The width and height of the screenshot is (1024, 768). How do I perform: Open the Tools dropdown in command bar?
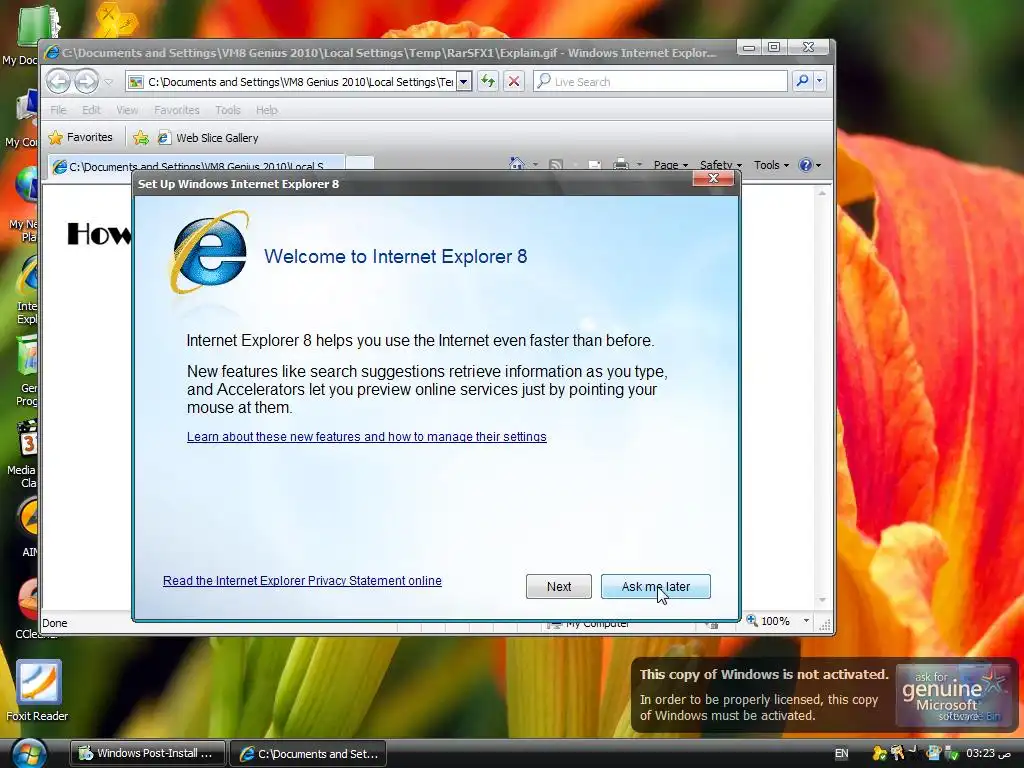click(771, 165)
